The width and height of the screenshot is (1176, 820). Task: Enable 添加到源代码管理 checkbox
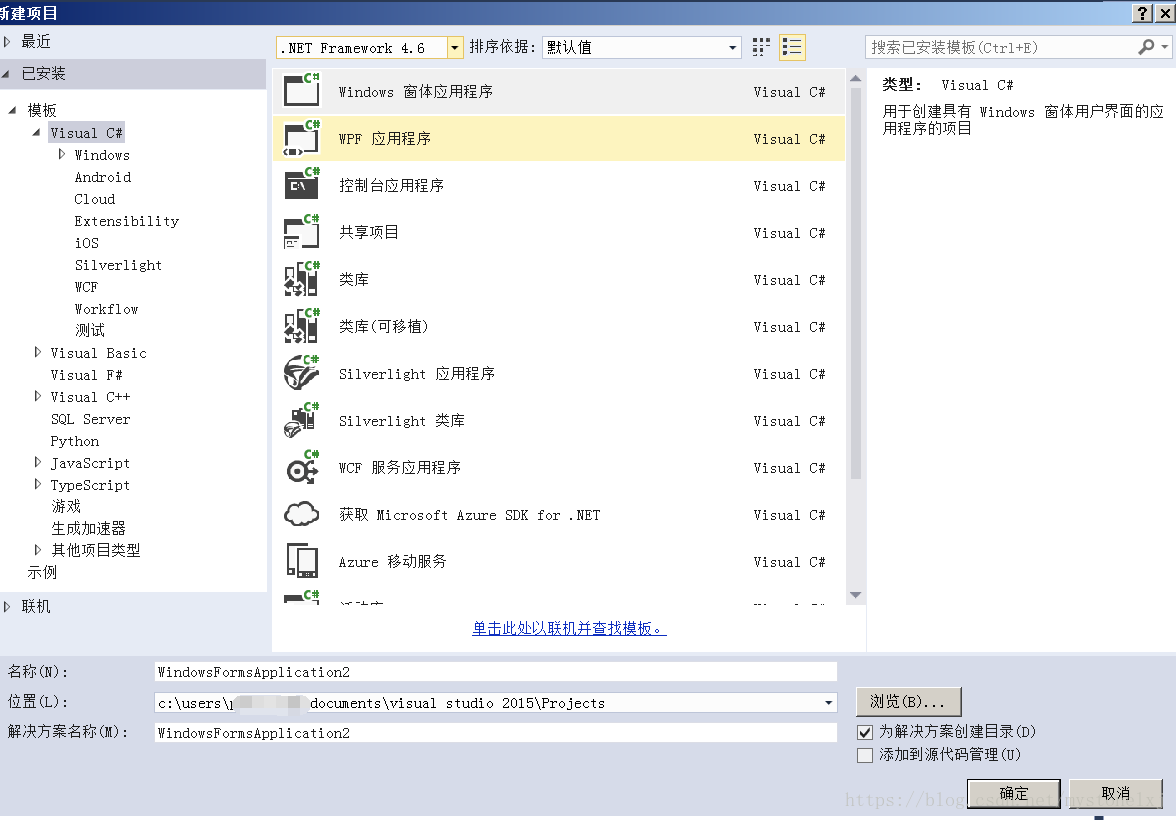coord(865,755)
